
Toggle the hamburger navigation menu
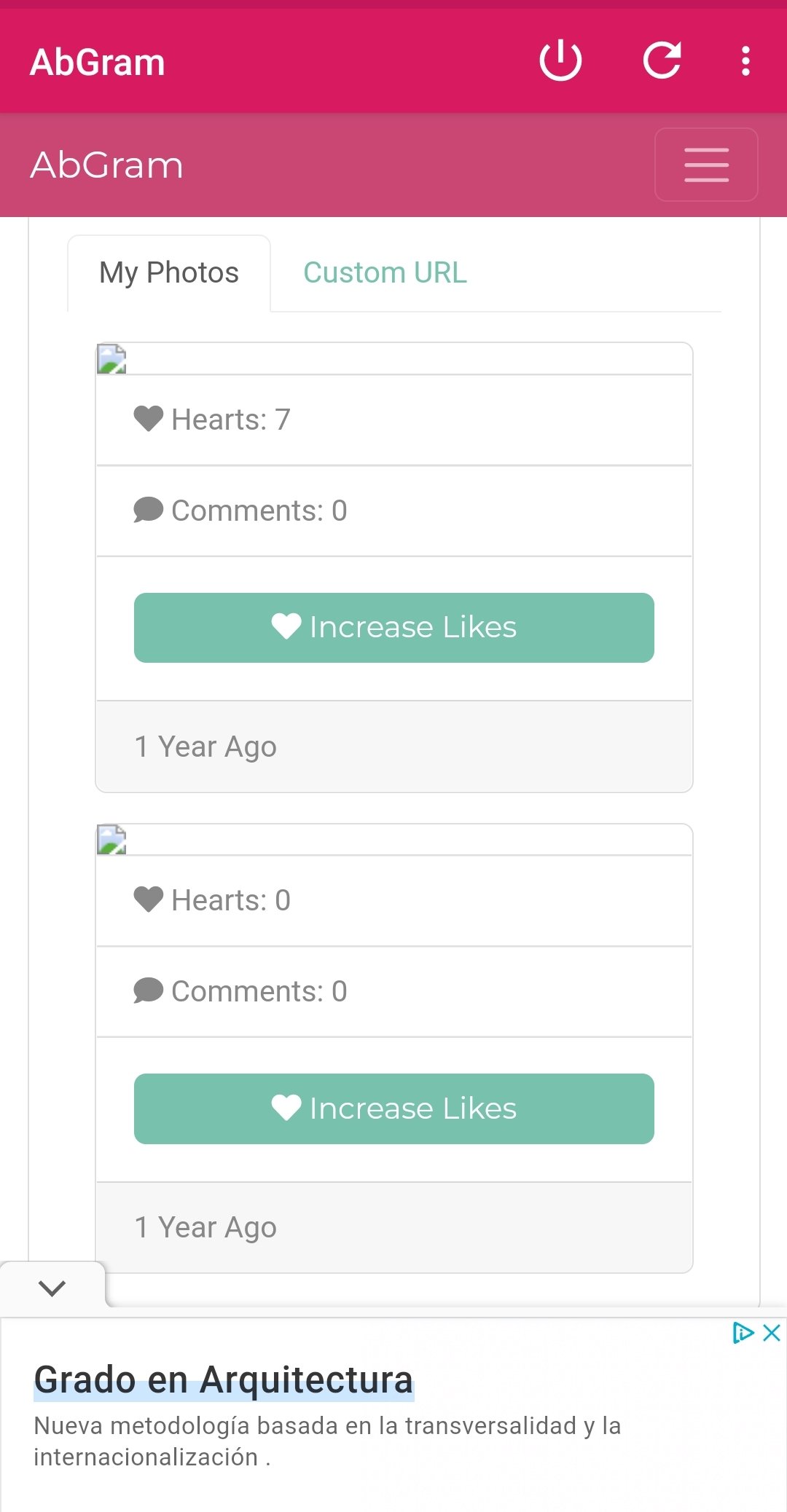click(x=706, y=165)
